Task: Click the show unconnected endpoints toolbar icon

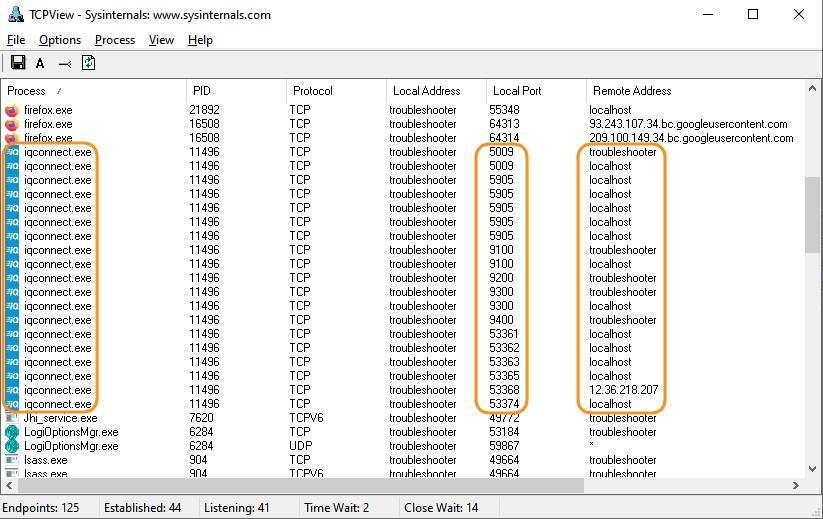Action: pos(65,64)
